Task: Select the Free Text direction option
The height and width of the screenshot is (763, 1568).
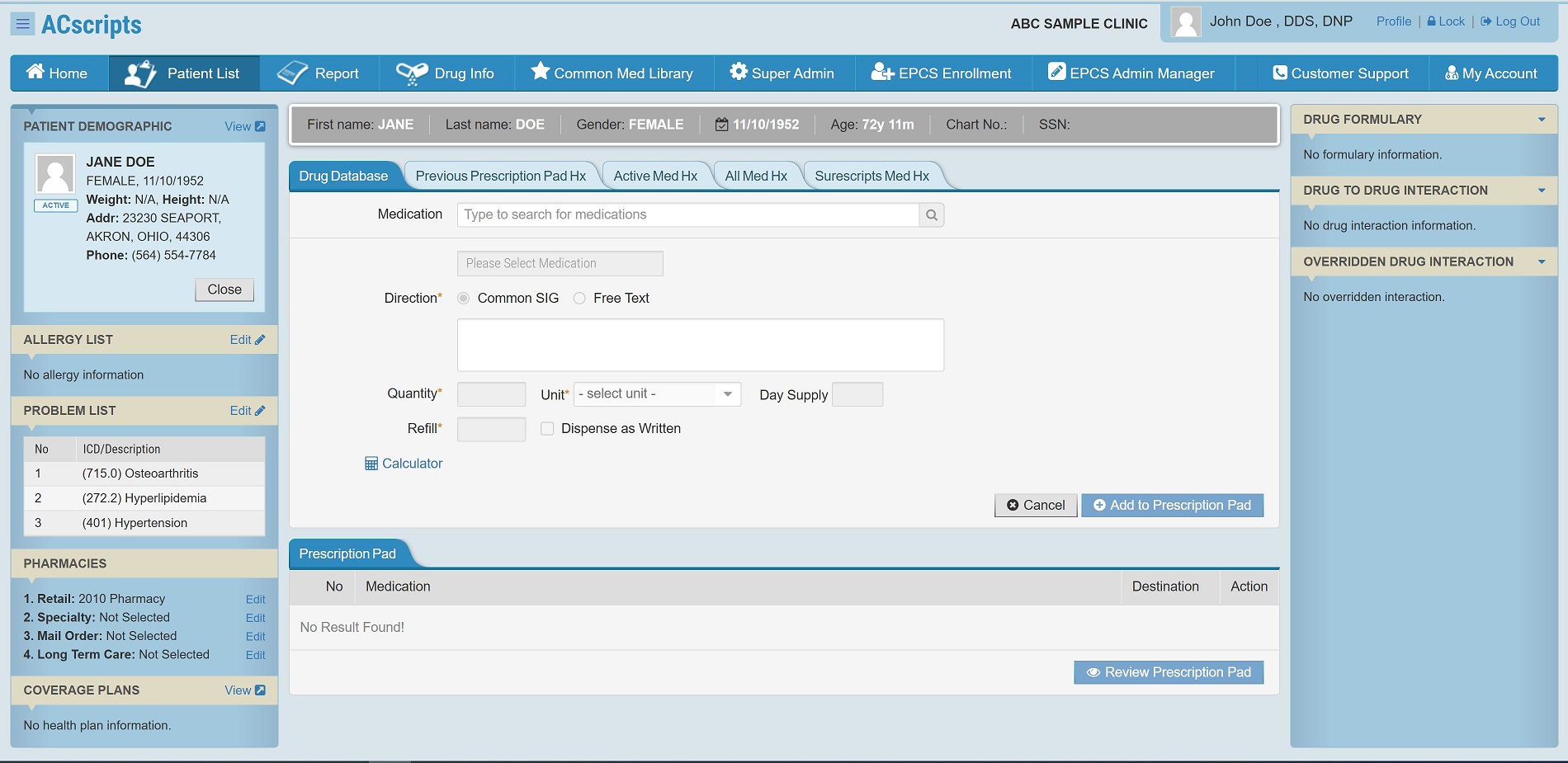Action: [x=579, y=299]
